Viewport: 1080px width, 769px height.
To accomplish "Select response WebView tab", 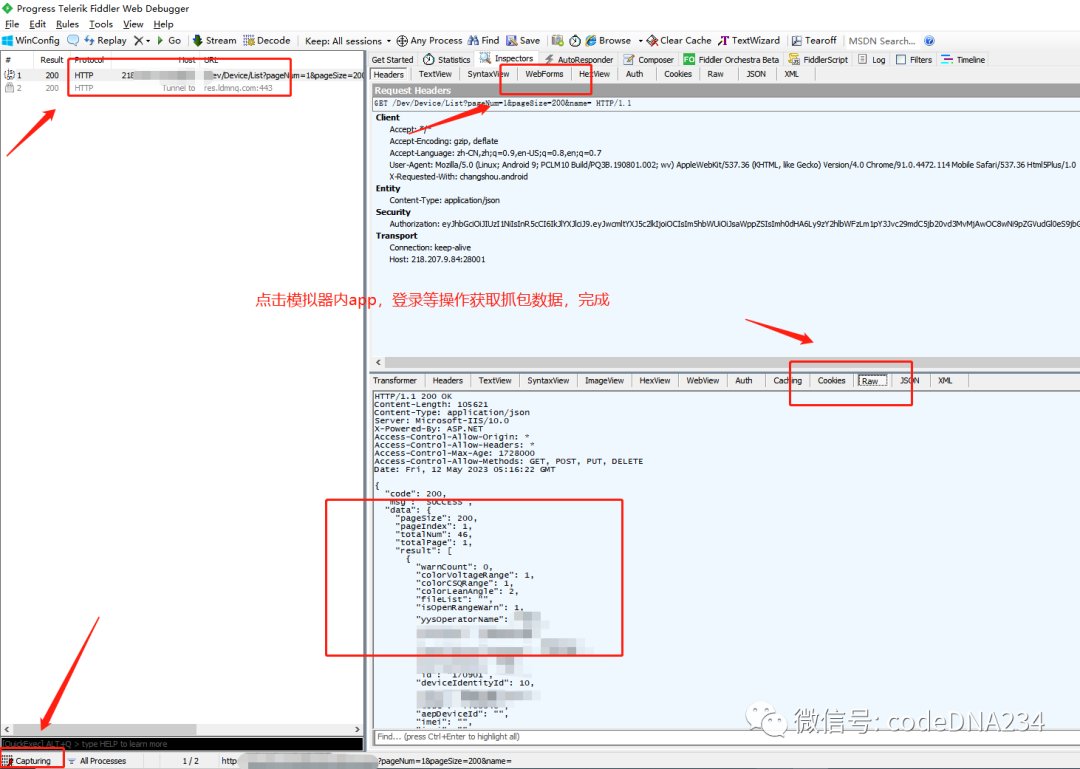I will [703, 380].
